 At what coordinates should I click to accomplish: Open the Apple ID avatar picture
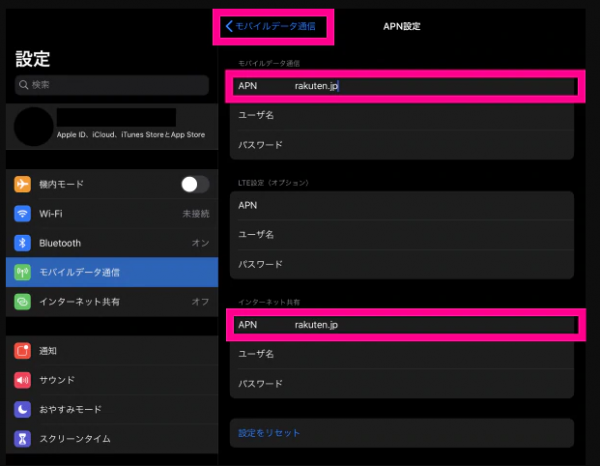[x=34, y=127]
